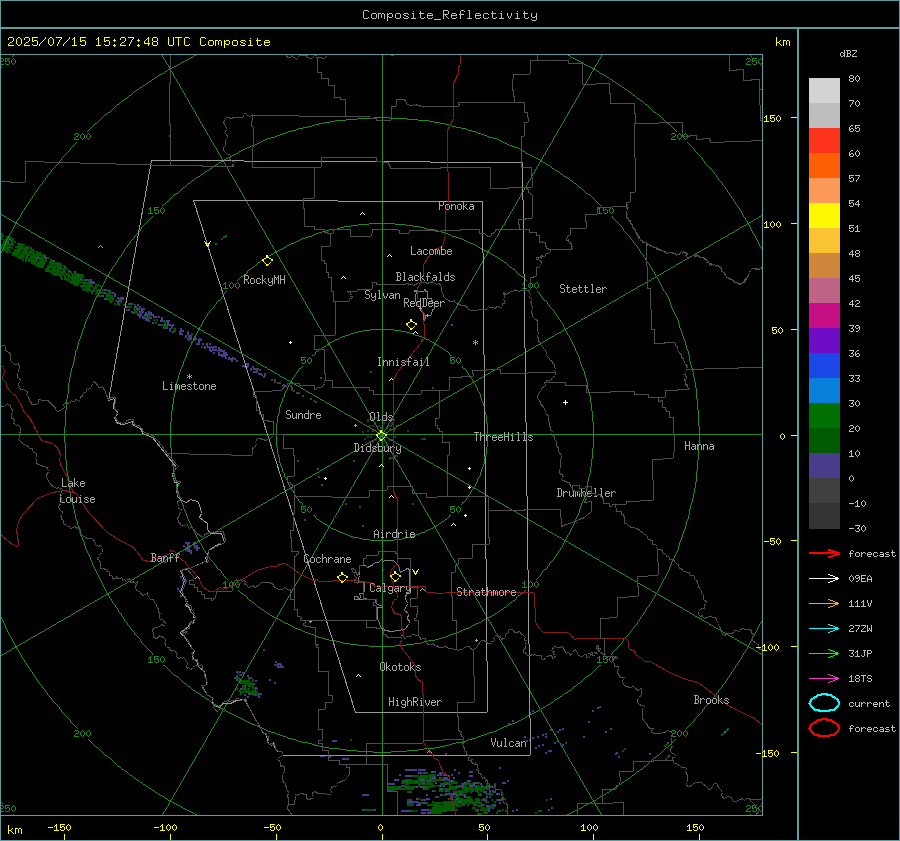Click the Blackfalds label
Image resolution: width=900 pixels, height=841 pixels.
tap(425, 277)
